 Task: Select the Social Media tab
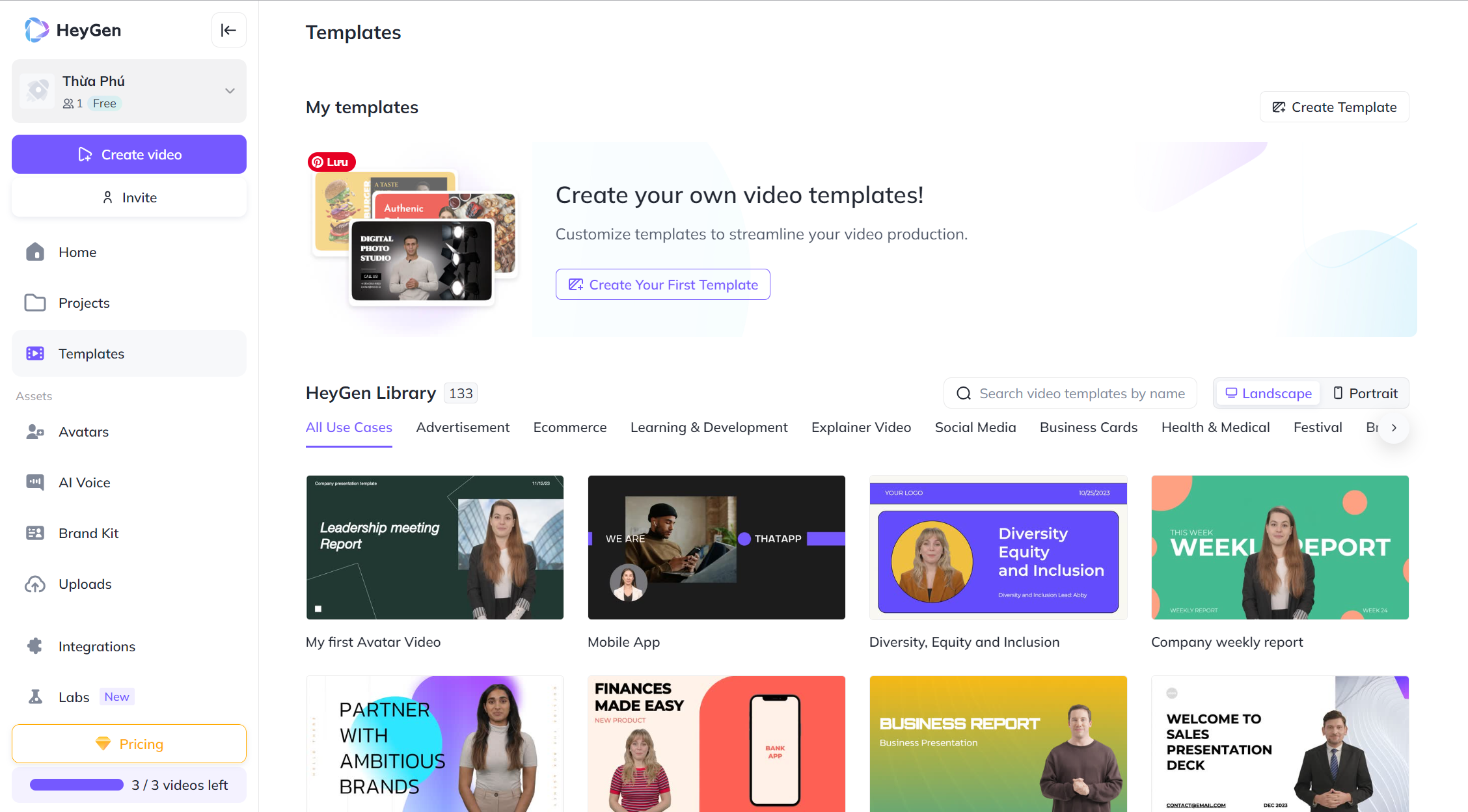click(x=975, y=428)
